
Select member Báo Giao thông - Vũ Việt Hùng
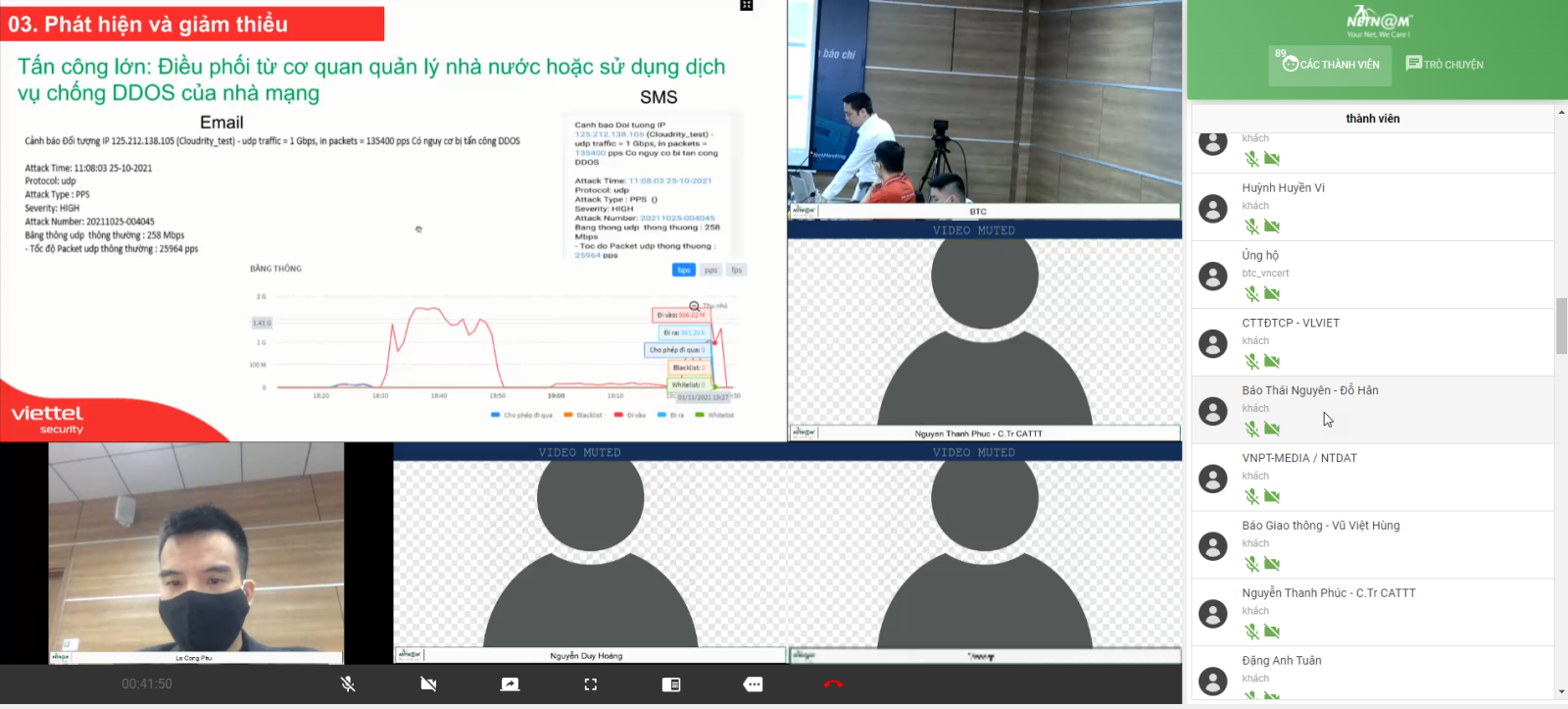click(x=1321, y=526)
